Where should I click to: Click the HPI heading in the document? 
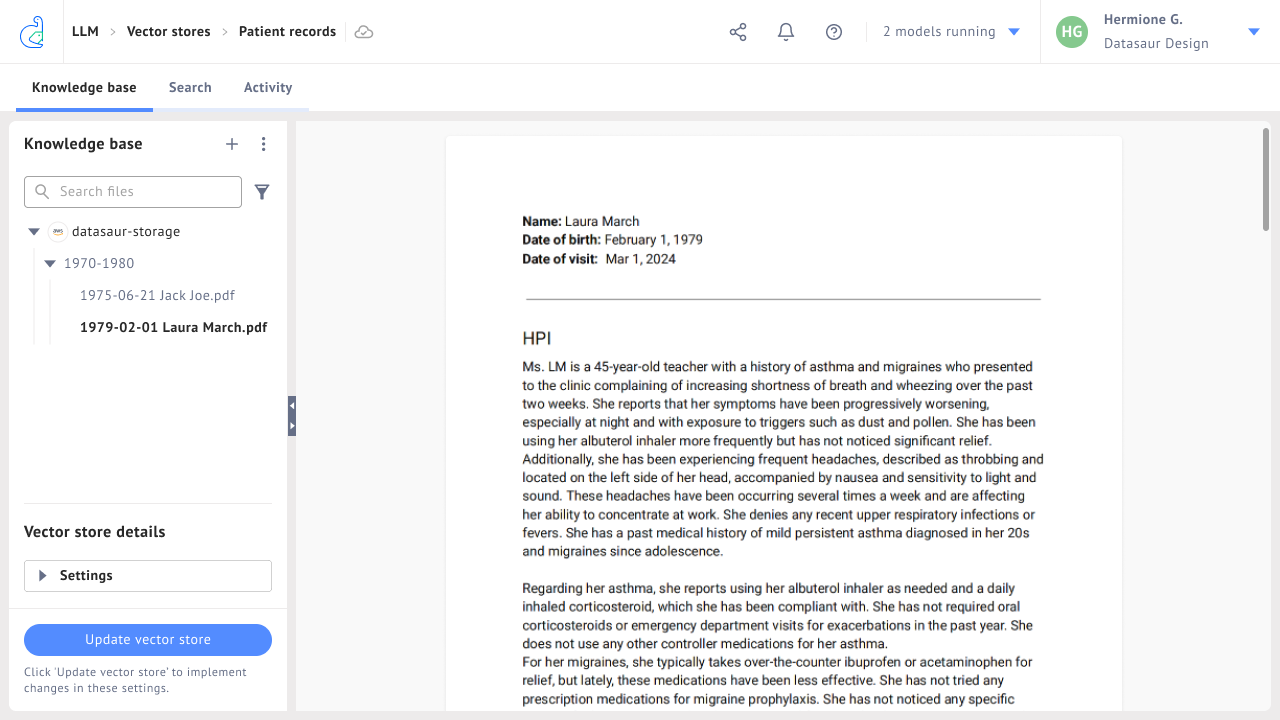(537, 339)
